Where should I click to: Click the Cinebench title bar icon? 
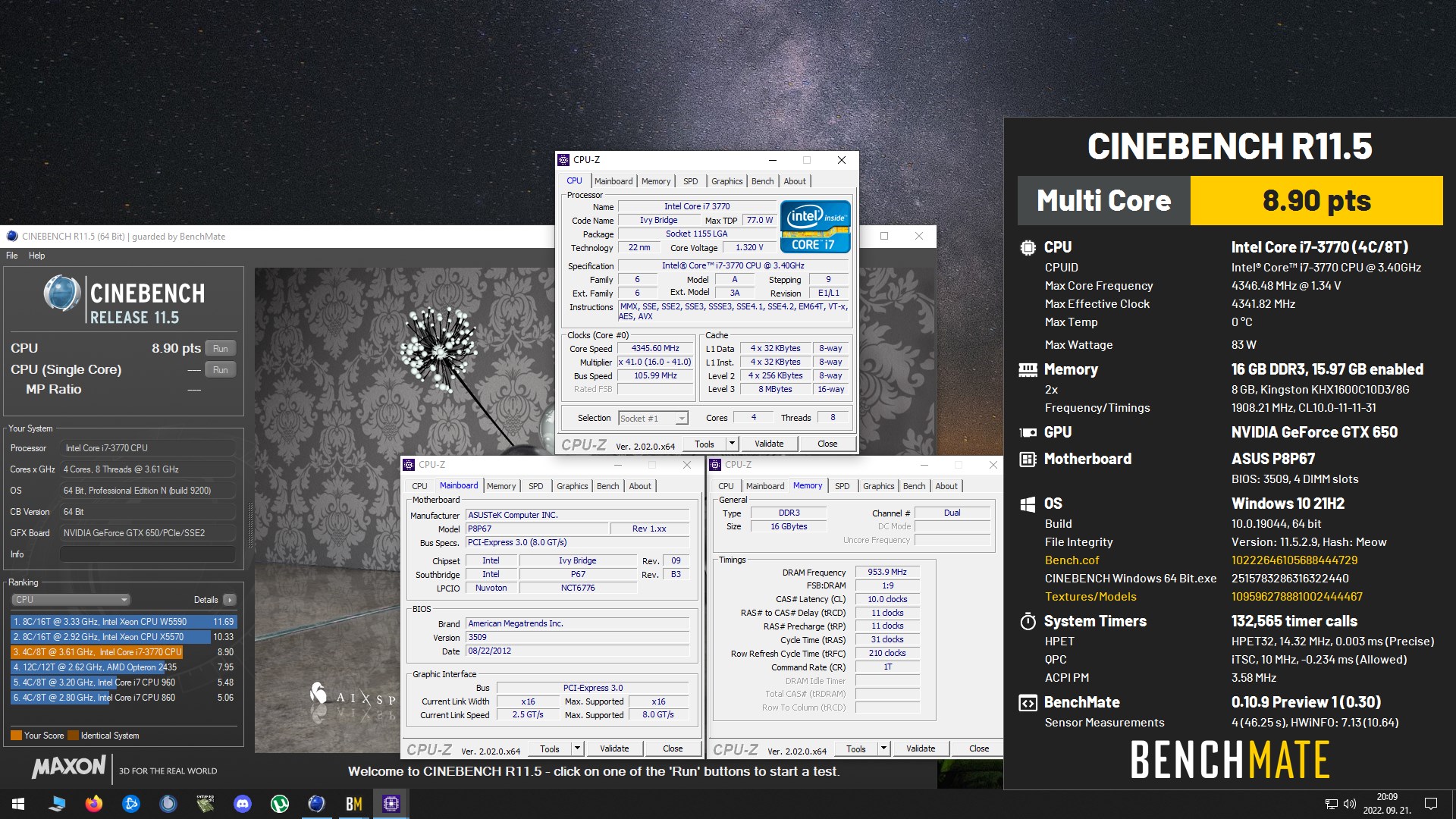[x=11, y=236]
